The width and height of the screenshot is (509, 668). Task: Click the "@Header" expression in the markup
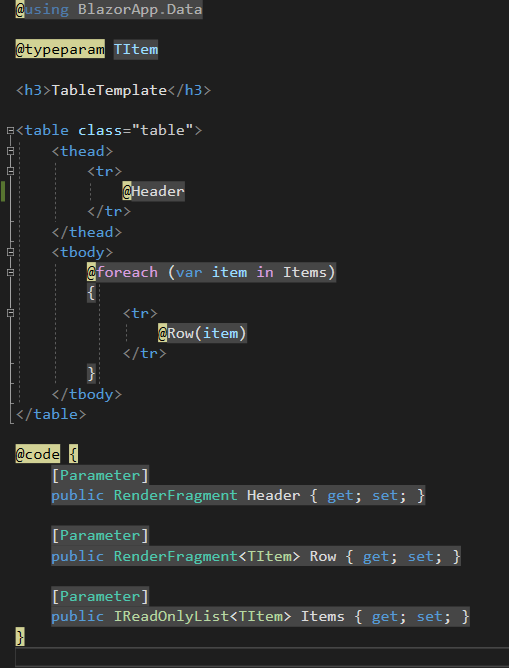coord(153,191)
